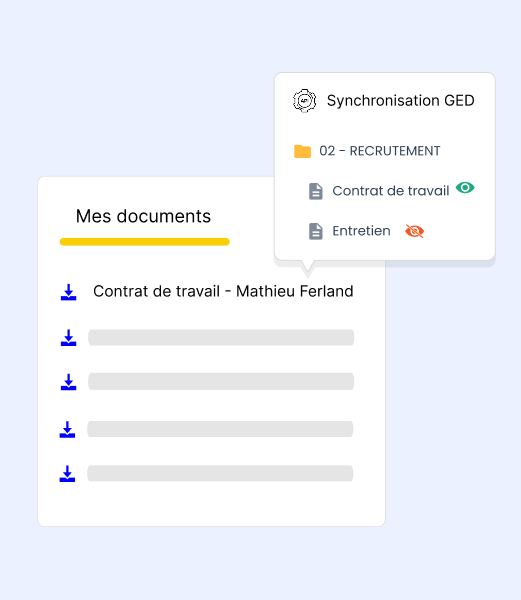Open Contrat de travail - Mathieu Ferland document
521x600 pixels.
coord(223,292)
